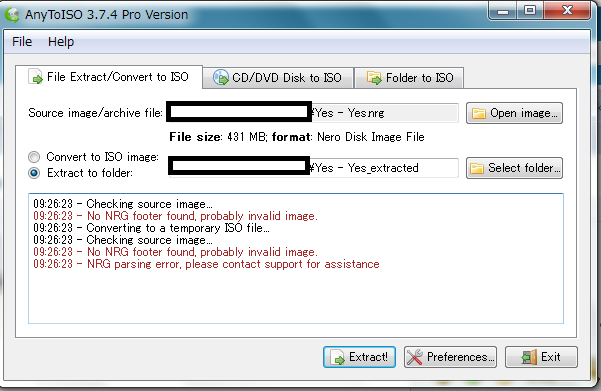This screenshot has height=391, width=601.
Task: Click the Extract button's document arrow icon
Action: [x=338, y=357]
